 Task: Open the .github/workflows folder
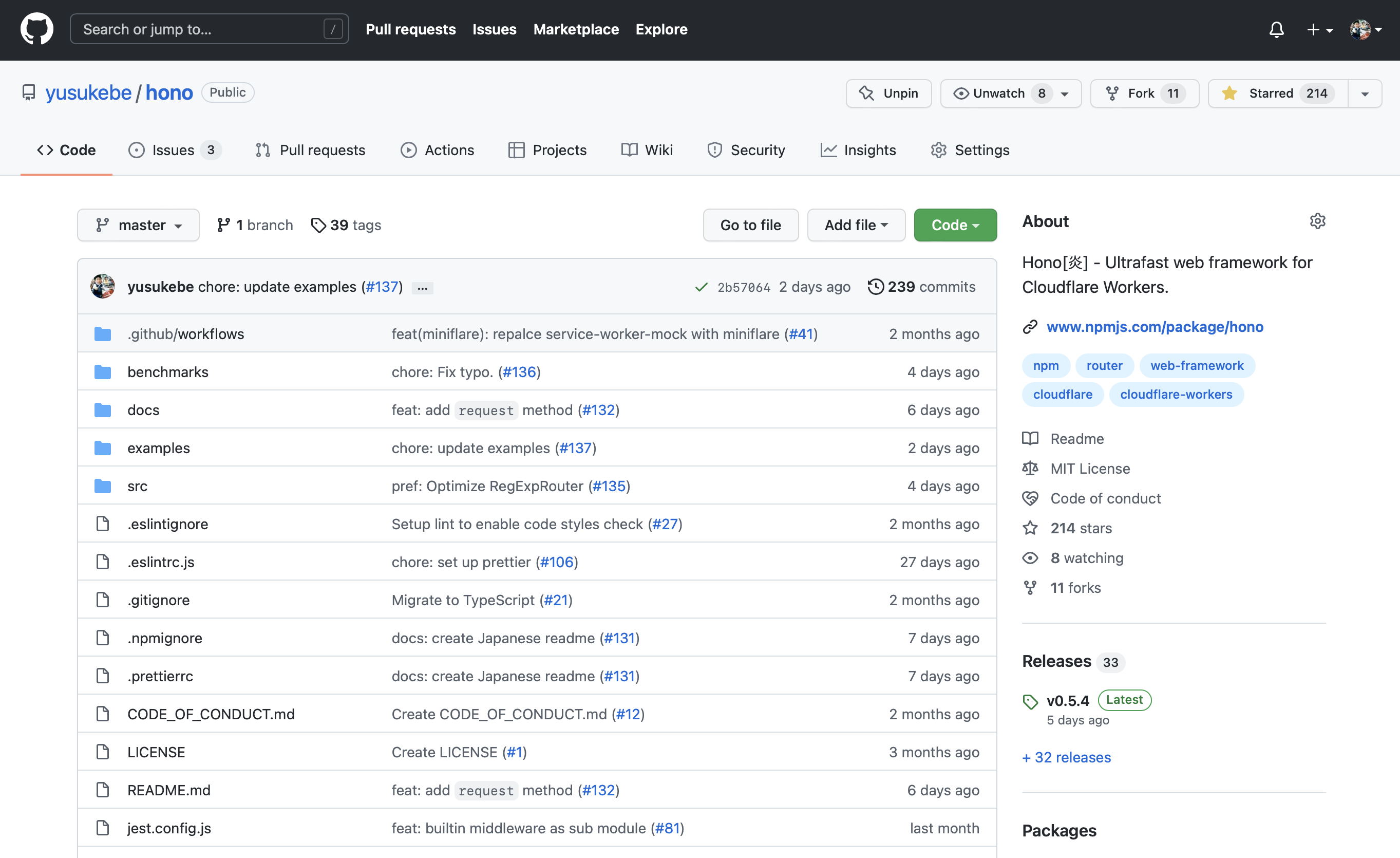pyautogui.click(x=186, y=334)
